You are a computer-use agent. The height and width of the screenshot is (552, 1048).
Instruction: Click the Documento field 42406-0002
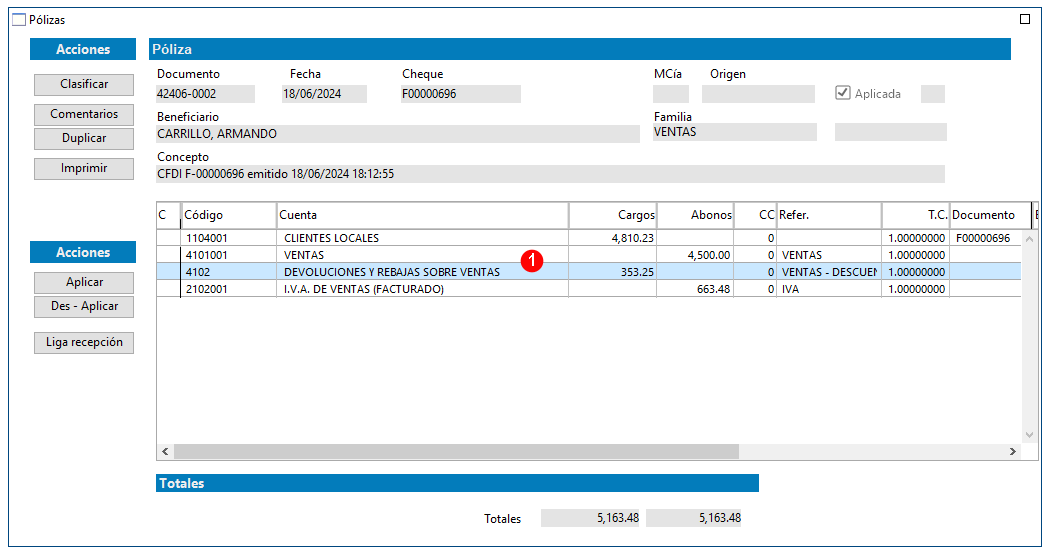(x=205, y=94)
